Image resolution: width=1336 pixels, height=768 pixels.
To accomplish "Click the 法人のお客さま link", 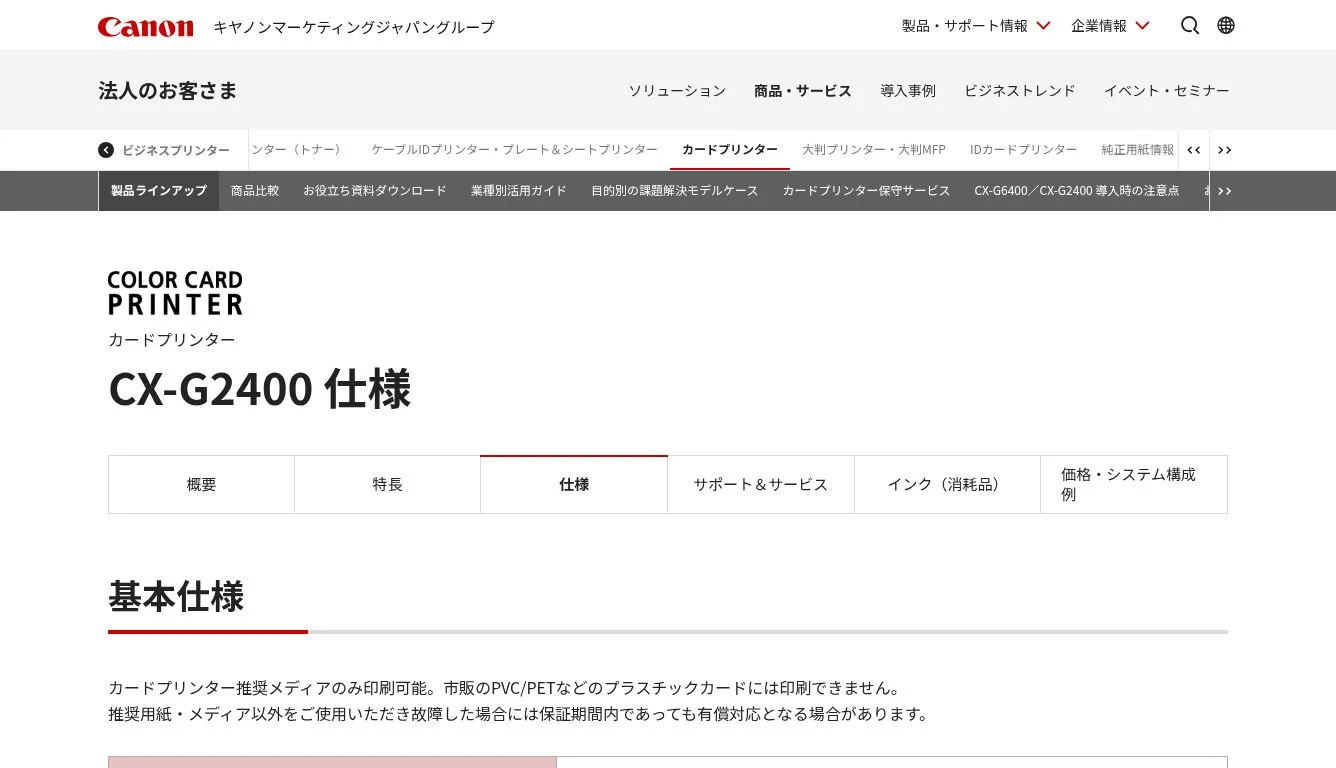I will 168,91.
